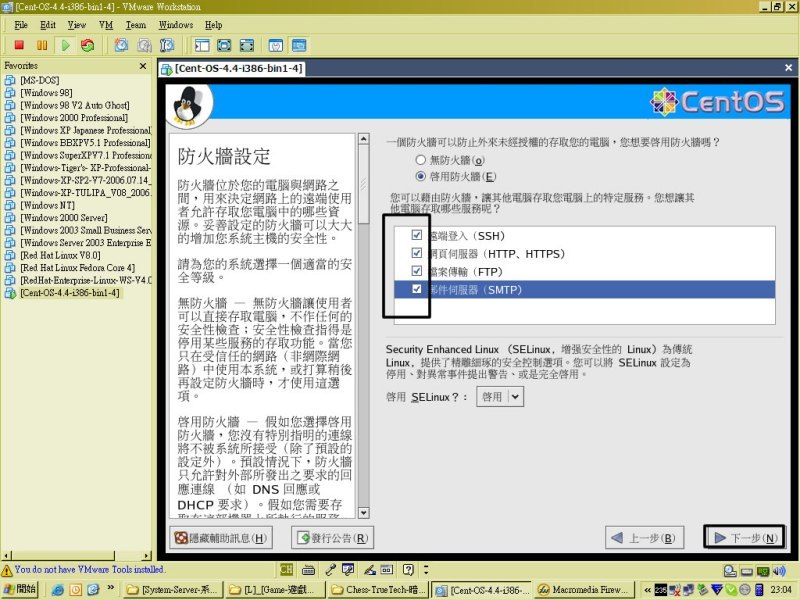
Task: Click the VMware Tools warning icon
Action: pos(7,570)
